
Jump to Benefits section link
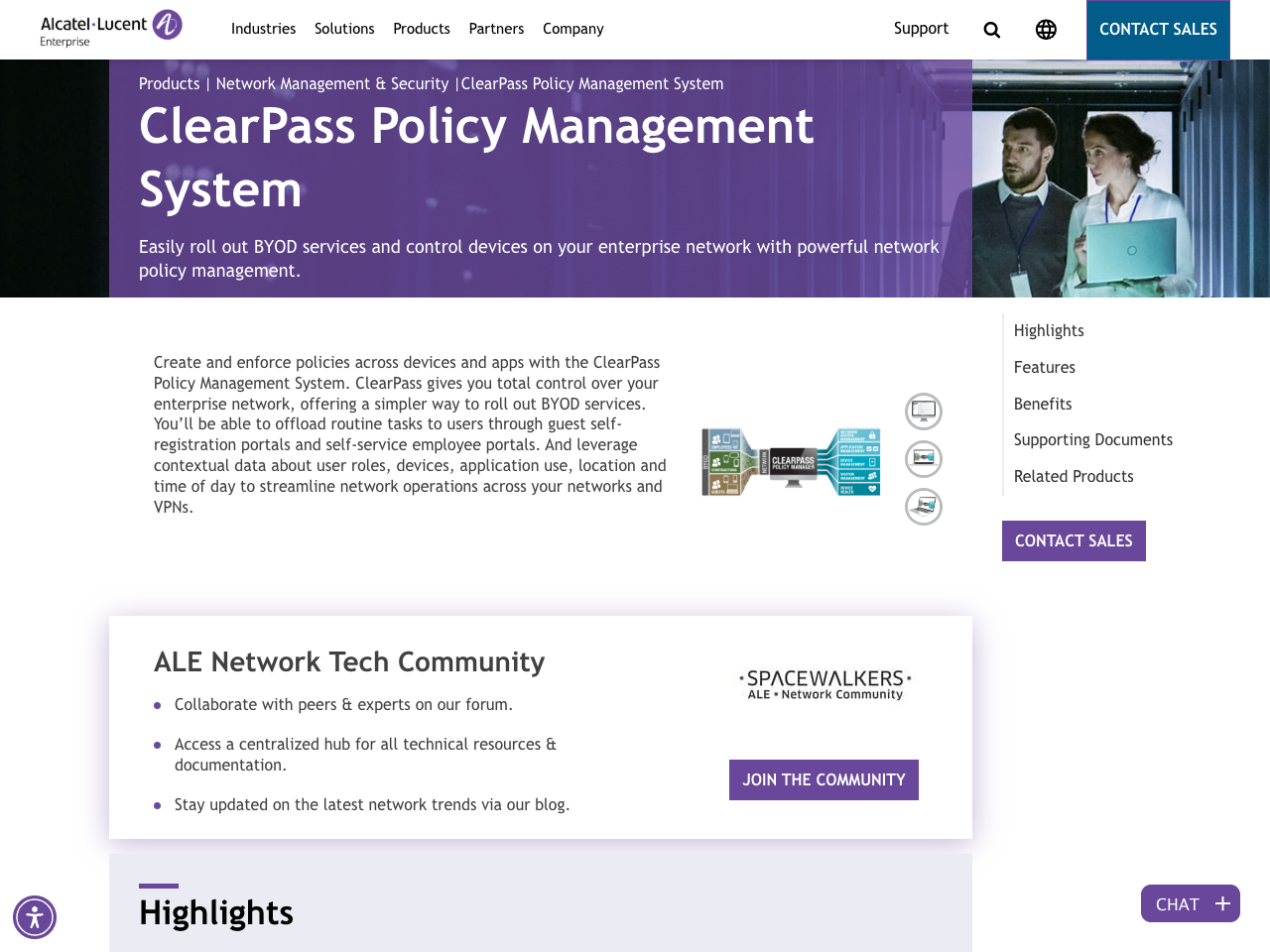coord(1043,404)
